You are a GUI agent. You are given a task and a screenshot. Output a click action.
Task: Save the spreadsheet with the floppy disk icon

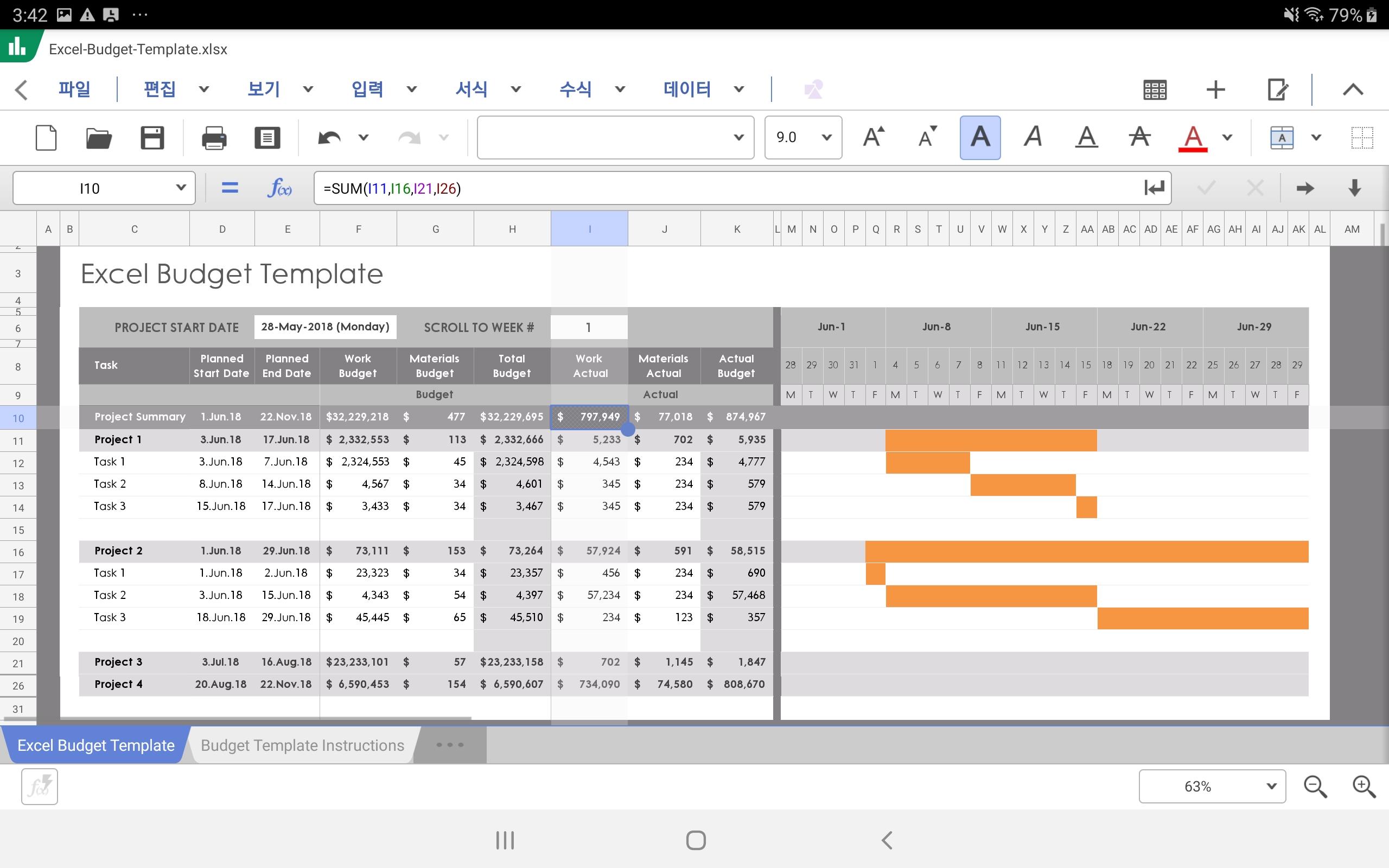coord(152,138)
